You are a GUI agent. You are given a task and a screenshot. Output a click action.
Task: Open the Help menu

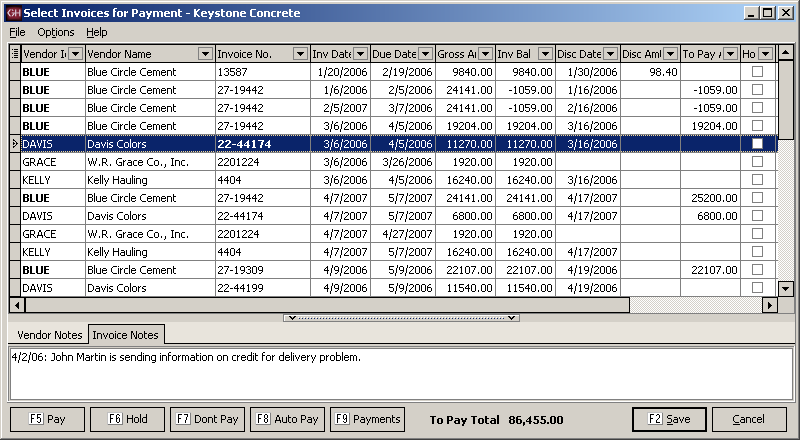pos(96,32)
